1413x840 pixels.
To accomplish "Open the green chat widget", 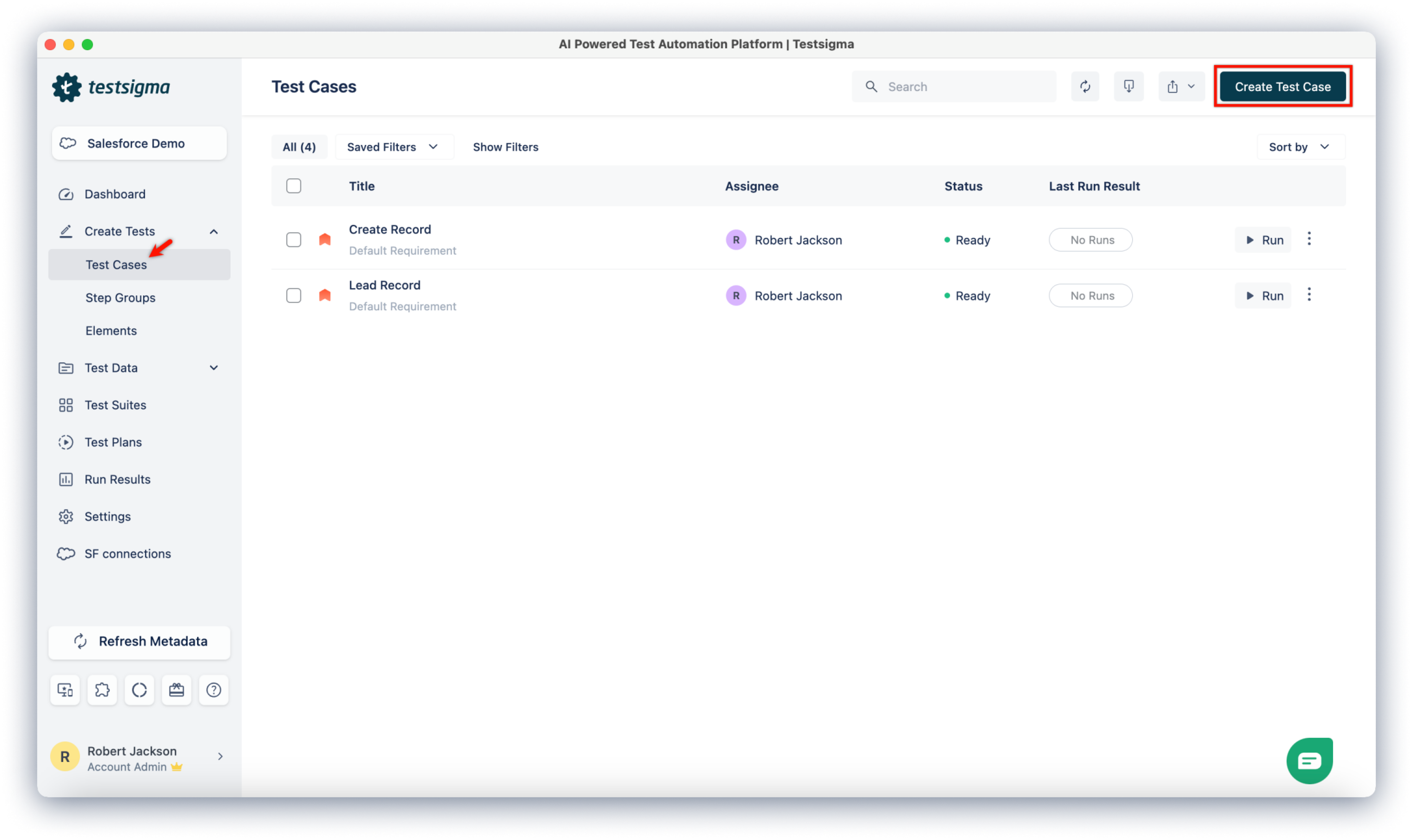I will (x=1310, y=761).
